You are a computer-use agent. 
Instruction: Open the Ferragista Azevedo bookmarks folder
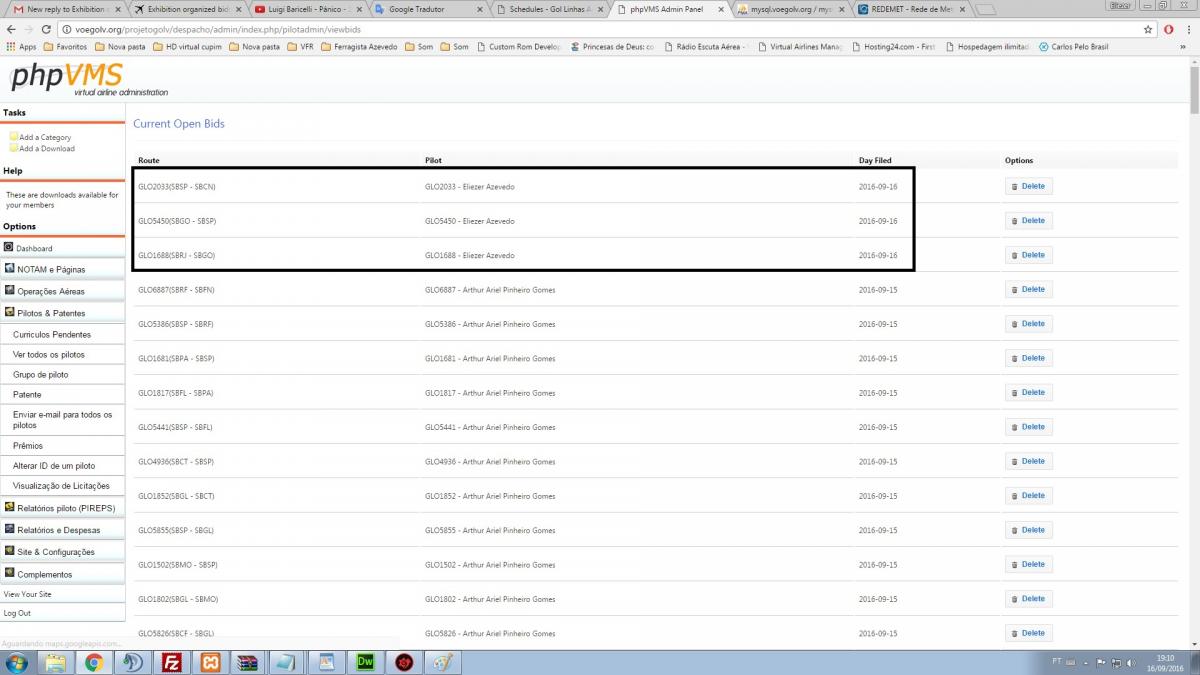tap(358, 47)
